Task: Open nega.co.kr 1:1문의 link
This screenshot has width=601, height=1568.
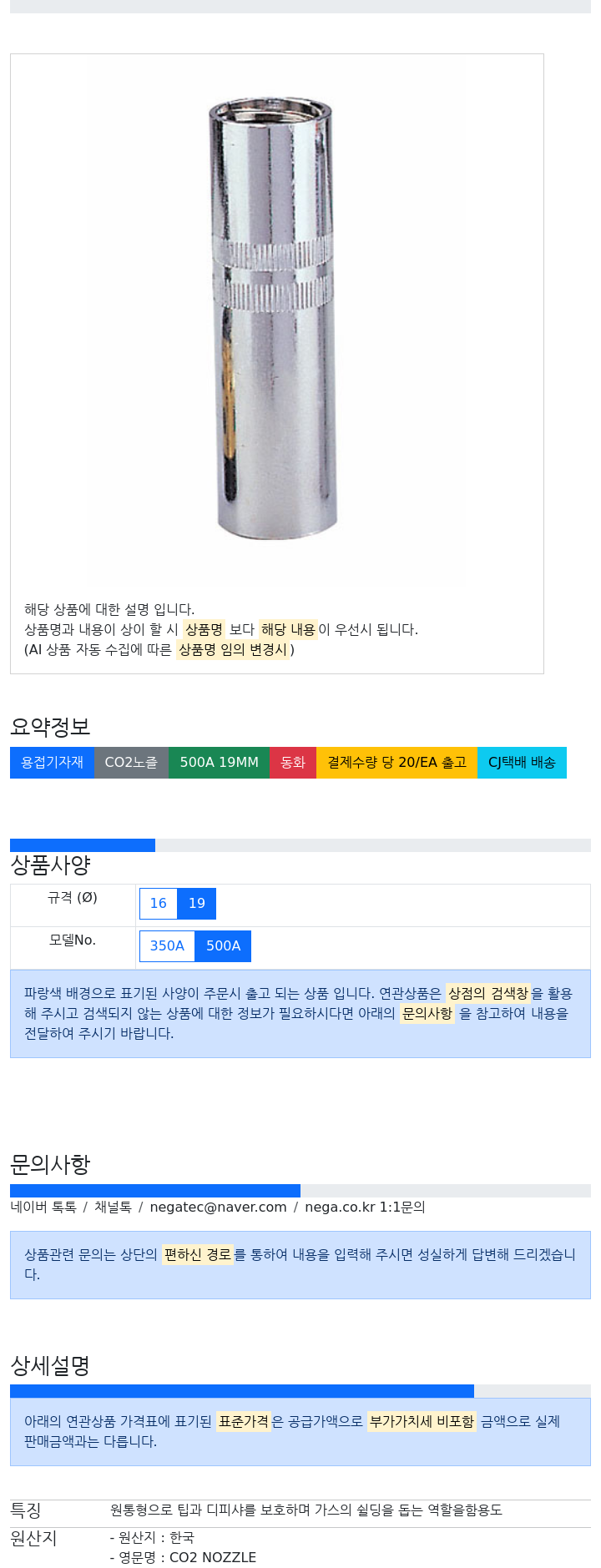Action: tap(365, 1207)
